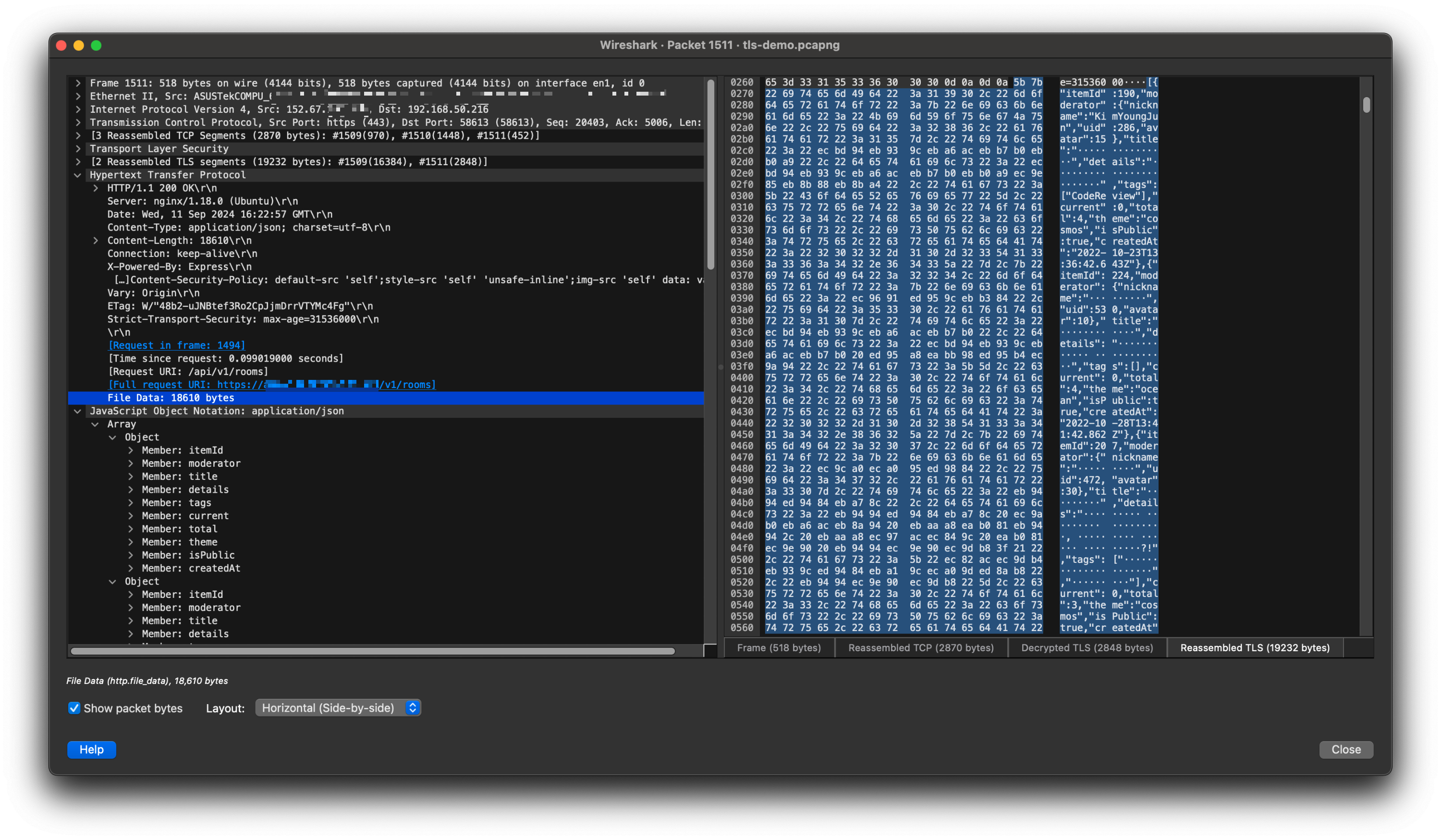Open the Full request URI link

click(271, 385)
